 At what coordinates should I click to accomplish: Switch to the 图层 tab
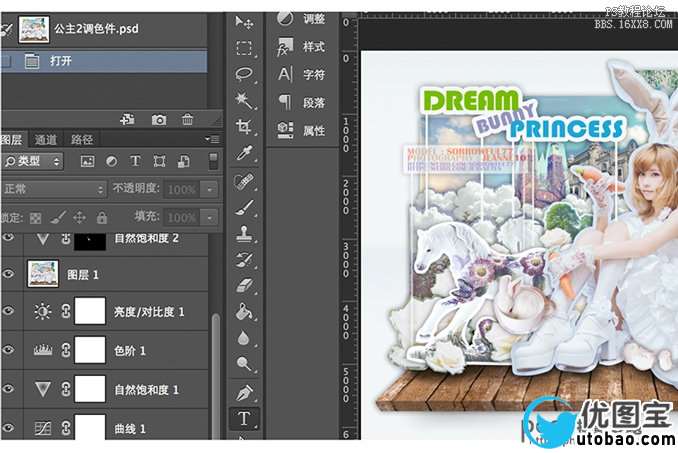12,139
